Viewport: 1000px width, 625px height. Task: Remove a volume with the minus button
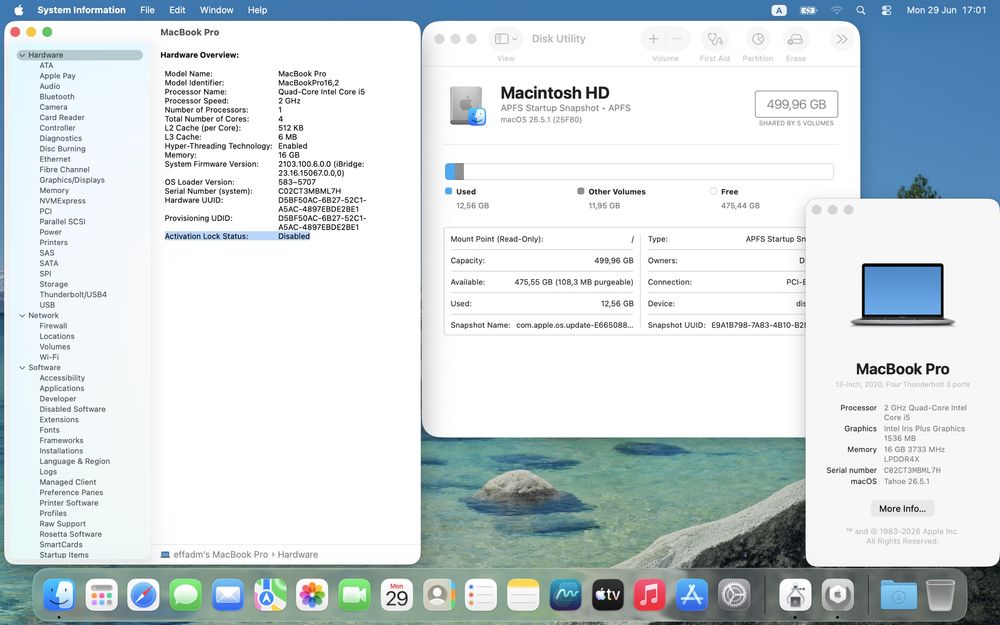tap(677, 39)
